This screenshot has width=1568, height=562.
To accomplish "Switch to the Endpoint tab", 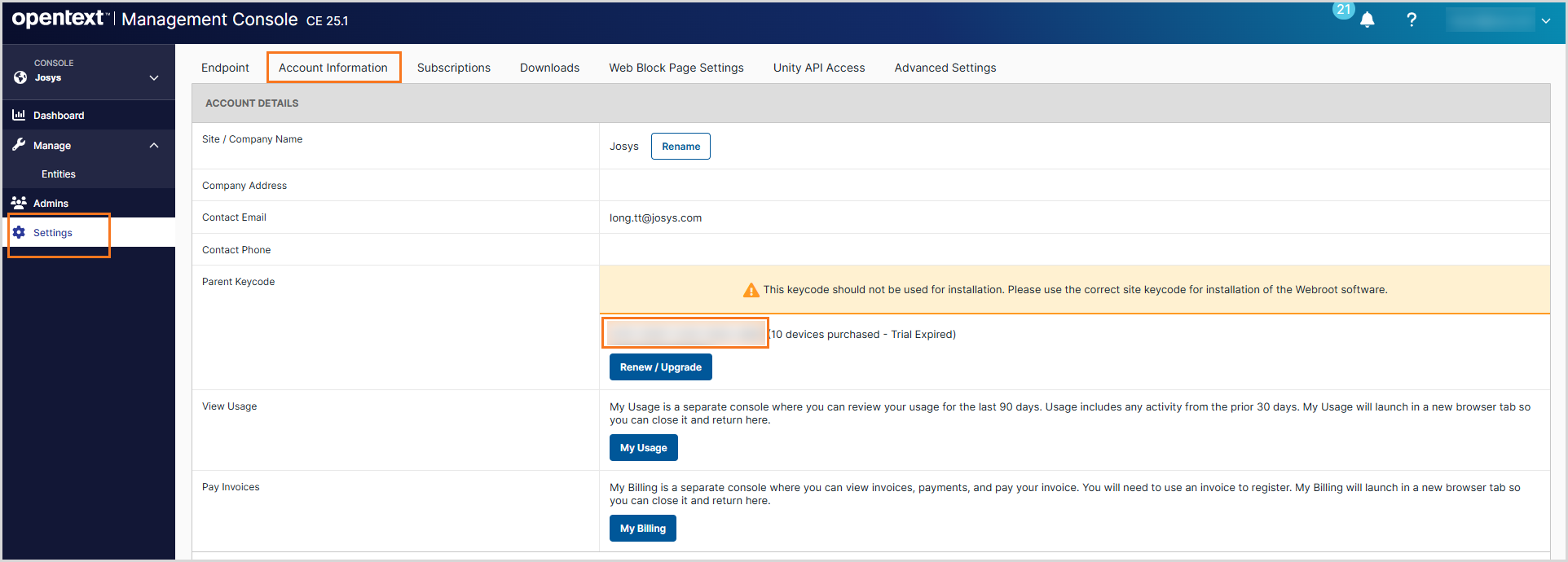I will (x=225, y=68).
